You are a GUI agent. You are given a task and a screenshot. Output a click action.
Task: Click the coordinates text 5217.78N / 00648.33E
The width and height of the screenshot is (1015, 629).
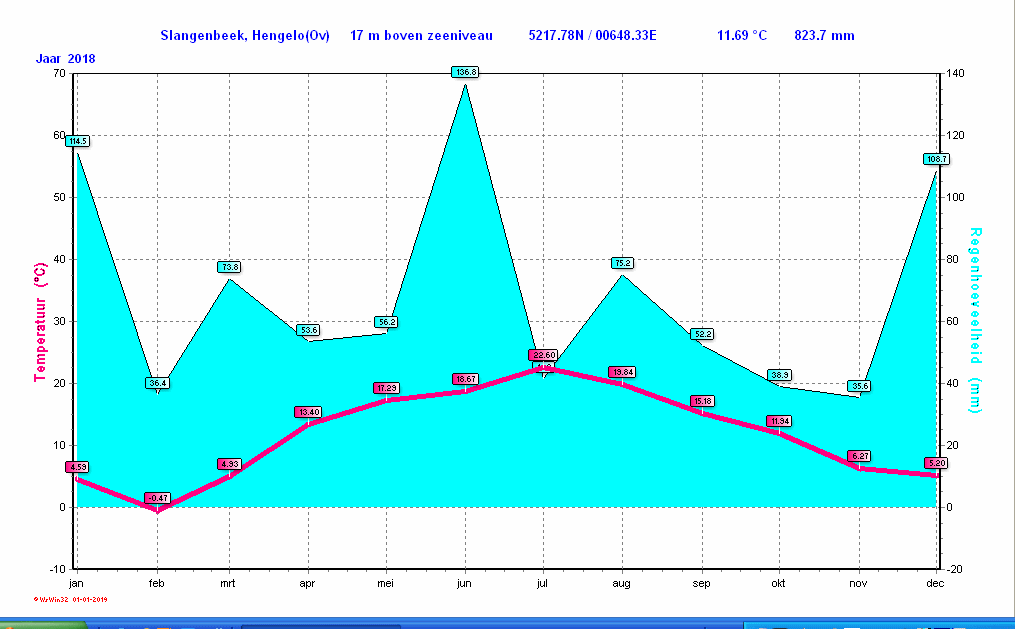click(592, 36)
